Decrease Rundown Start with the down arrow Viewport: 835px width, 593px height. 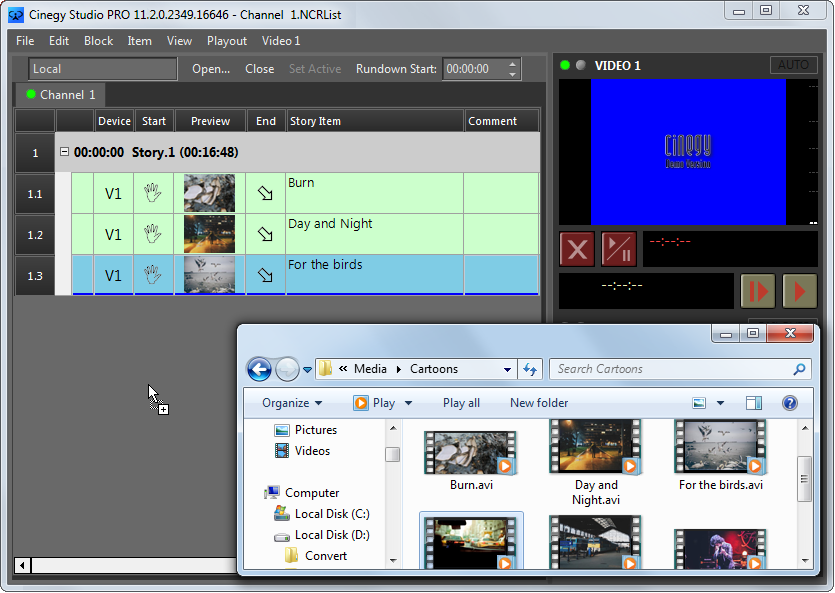coord(512,74)
